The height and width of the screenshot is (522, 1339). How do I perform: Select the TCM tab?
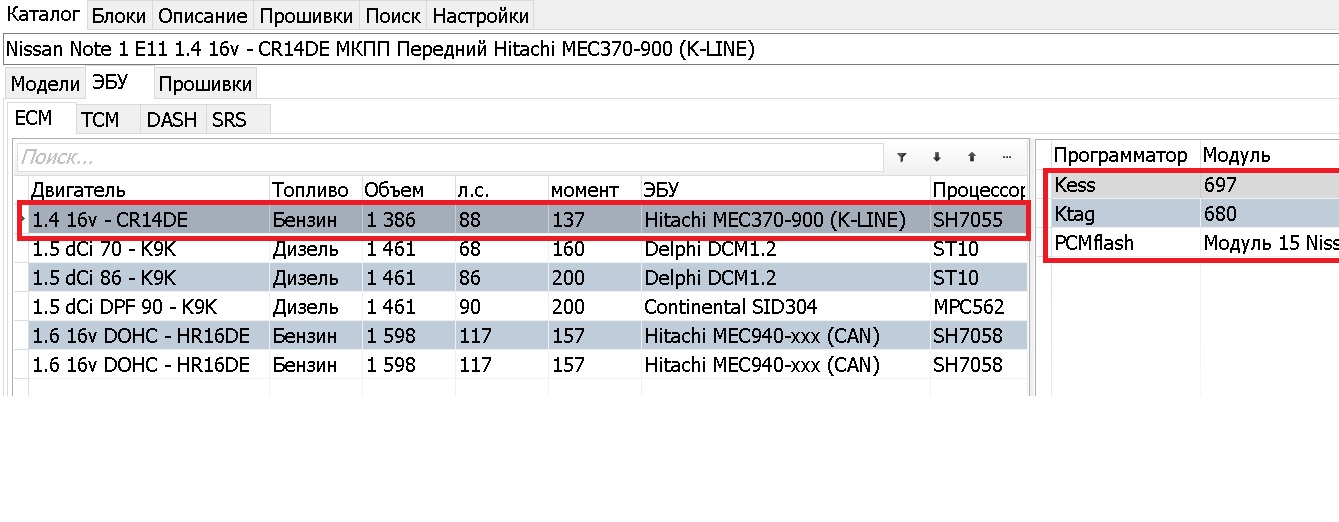[100, 120]
